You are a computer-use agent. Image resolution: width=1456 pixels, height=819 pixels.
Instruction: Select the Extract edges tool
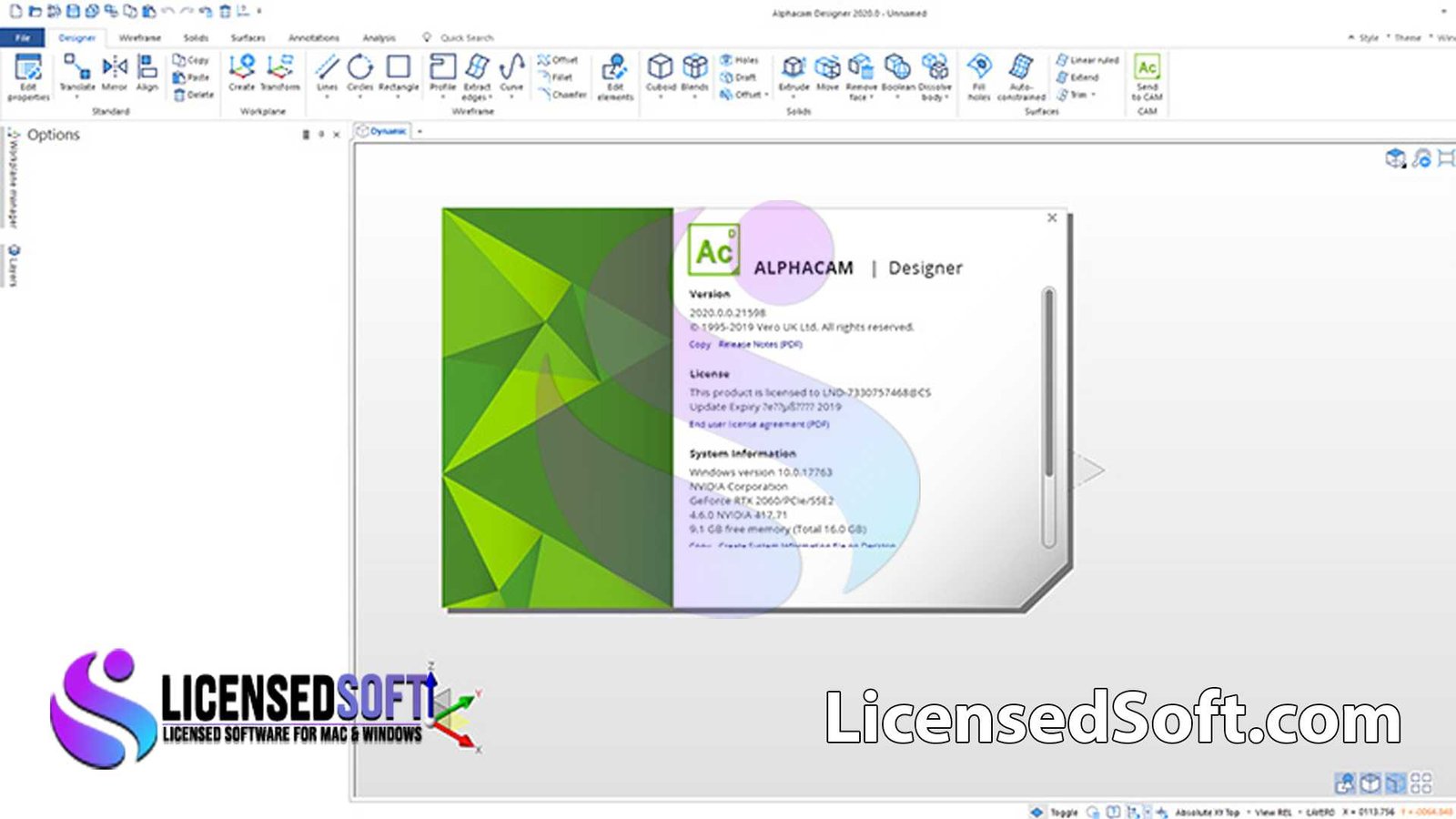pyautogui.click(x=477, y=77)
